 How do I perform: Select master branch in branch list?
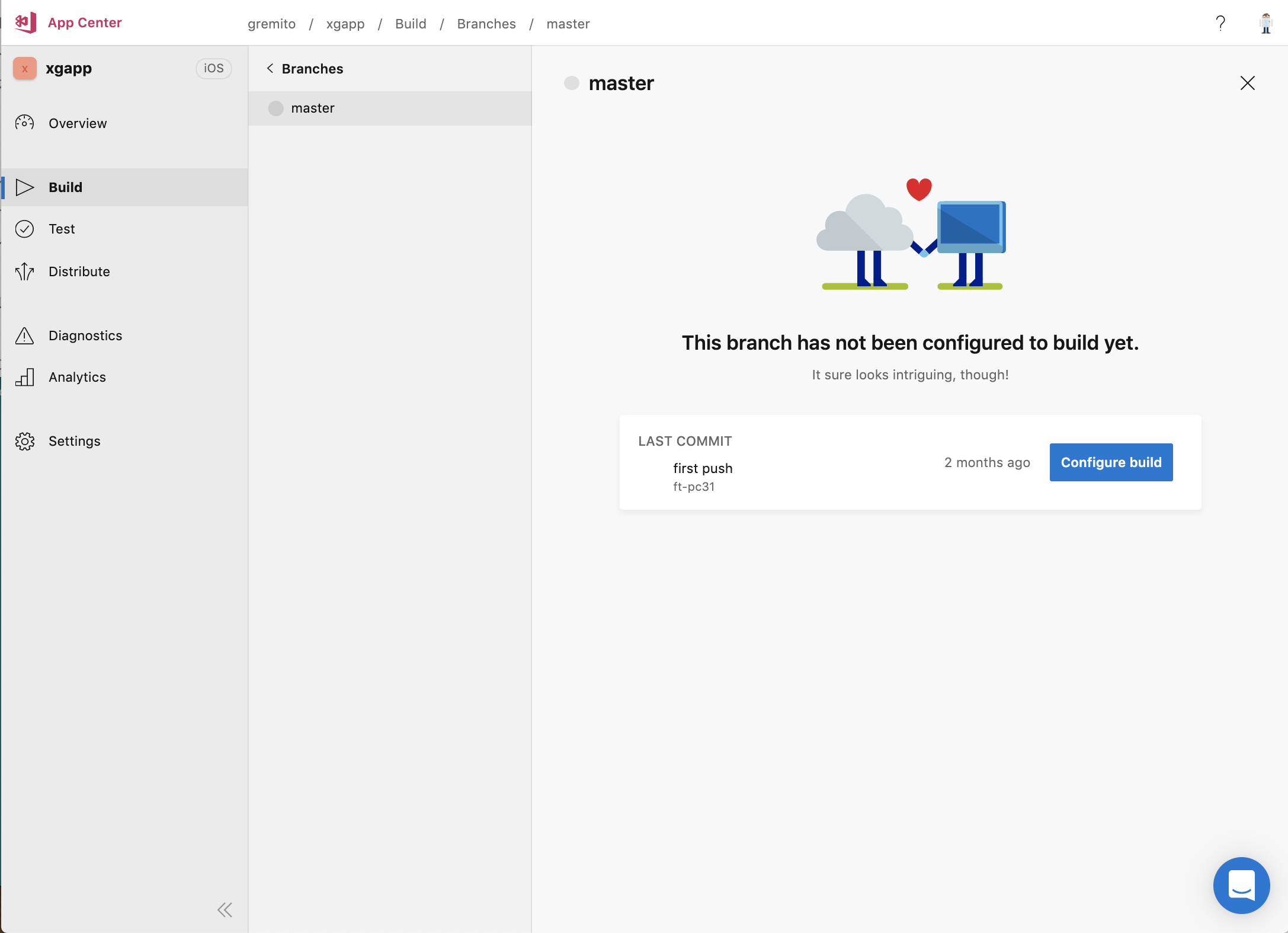(313, 108)
